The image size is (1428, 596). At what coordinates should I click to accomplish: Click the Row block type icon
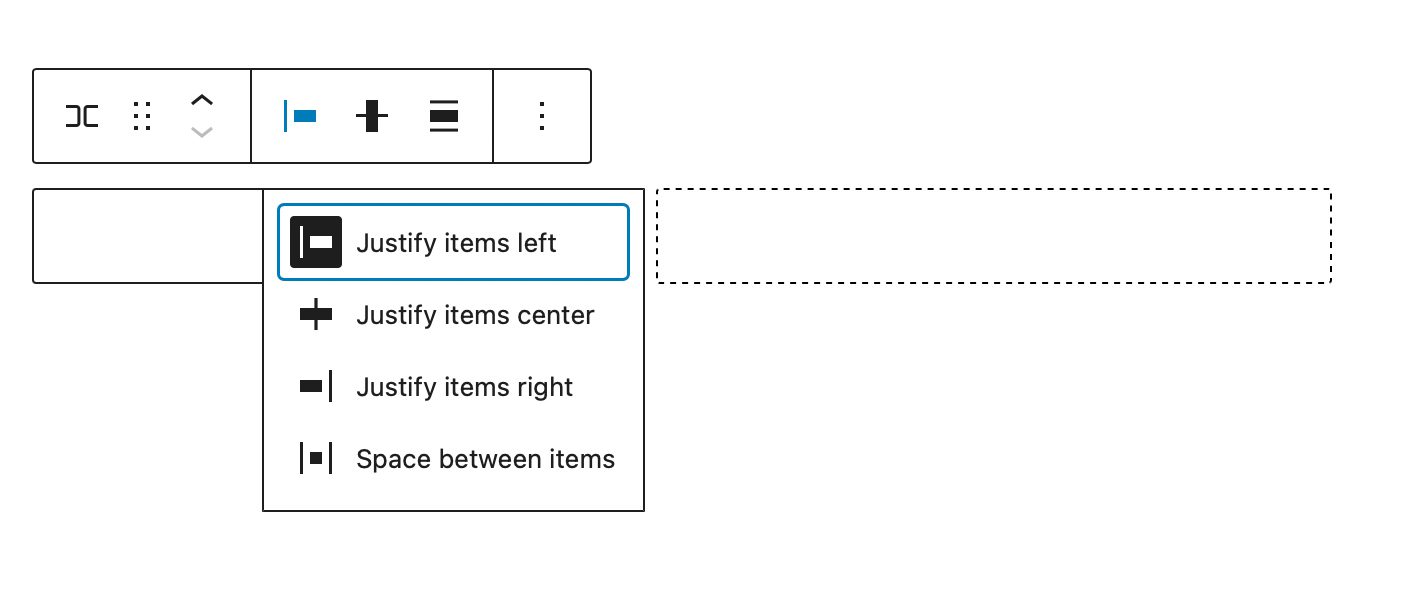[82, 117]
